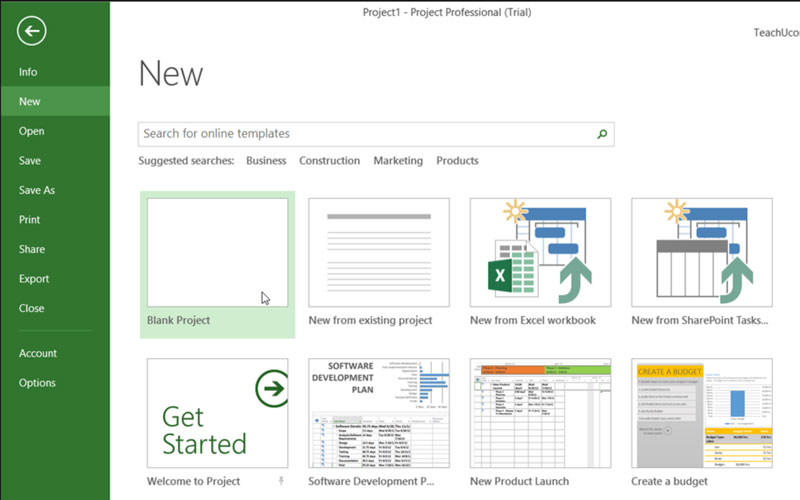Open the Get Started welcome thumbnail
The width and height of the screenshot is (800, 500).
pos(217,413)
